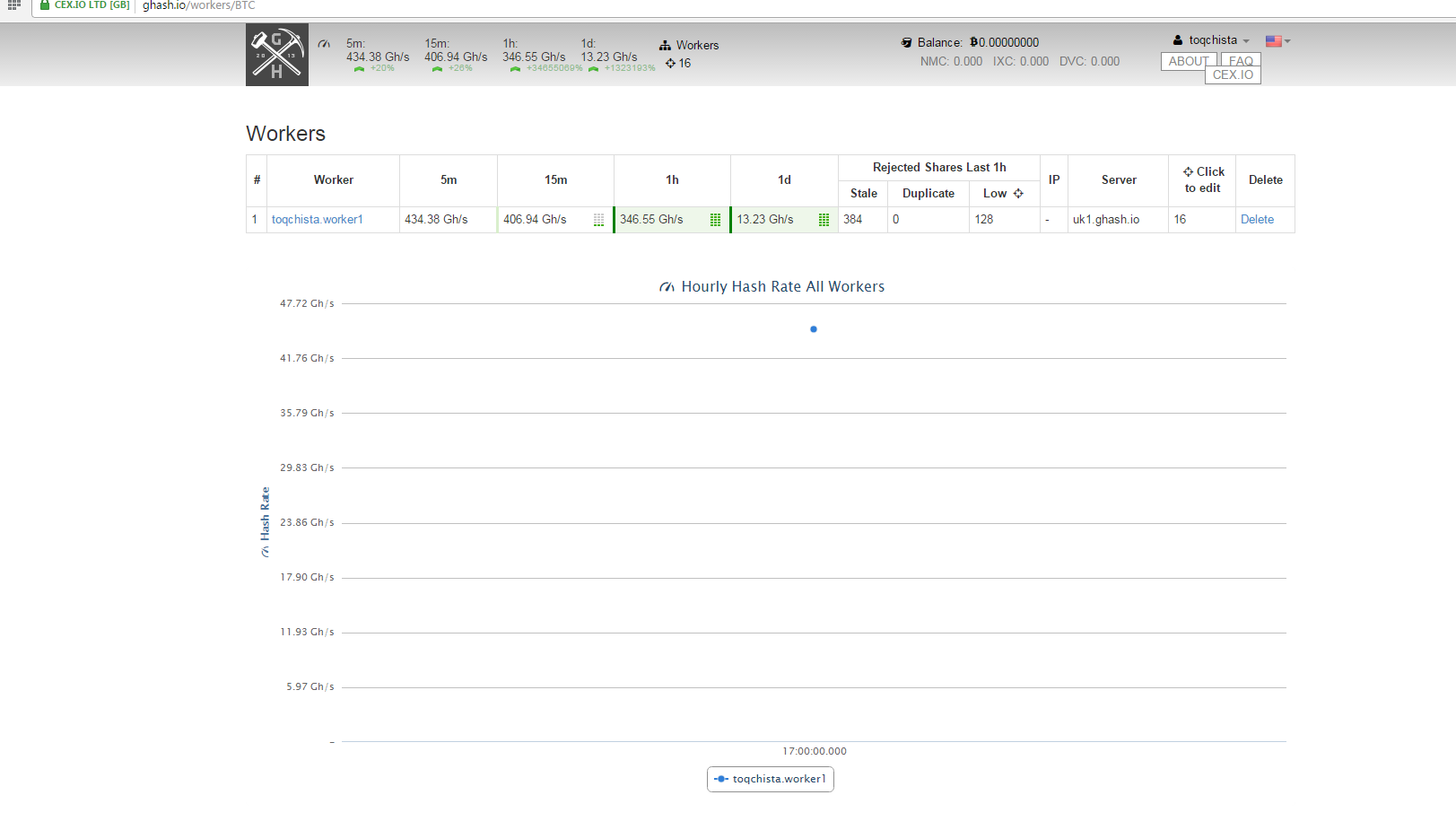
Task: Click the grid icon in 1h cell
Action: point(715,220)
